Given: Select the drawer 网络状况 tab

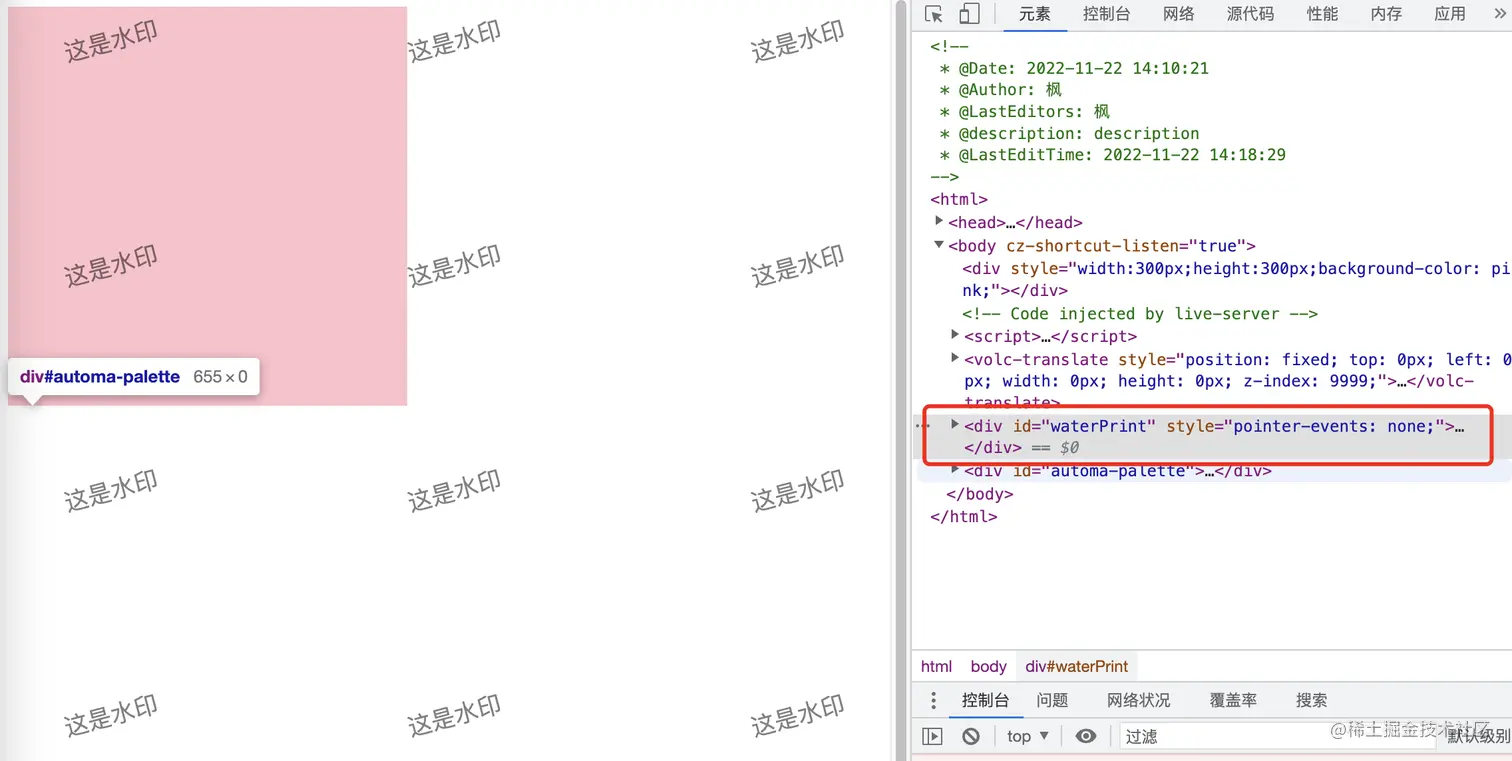Looking at the screenshot, I should pyautogui.click(x=1138, y=700).
